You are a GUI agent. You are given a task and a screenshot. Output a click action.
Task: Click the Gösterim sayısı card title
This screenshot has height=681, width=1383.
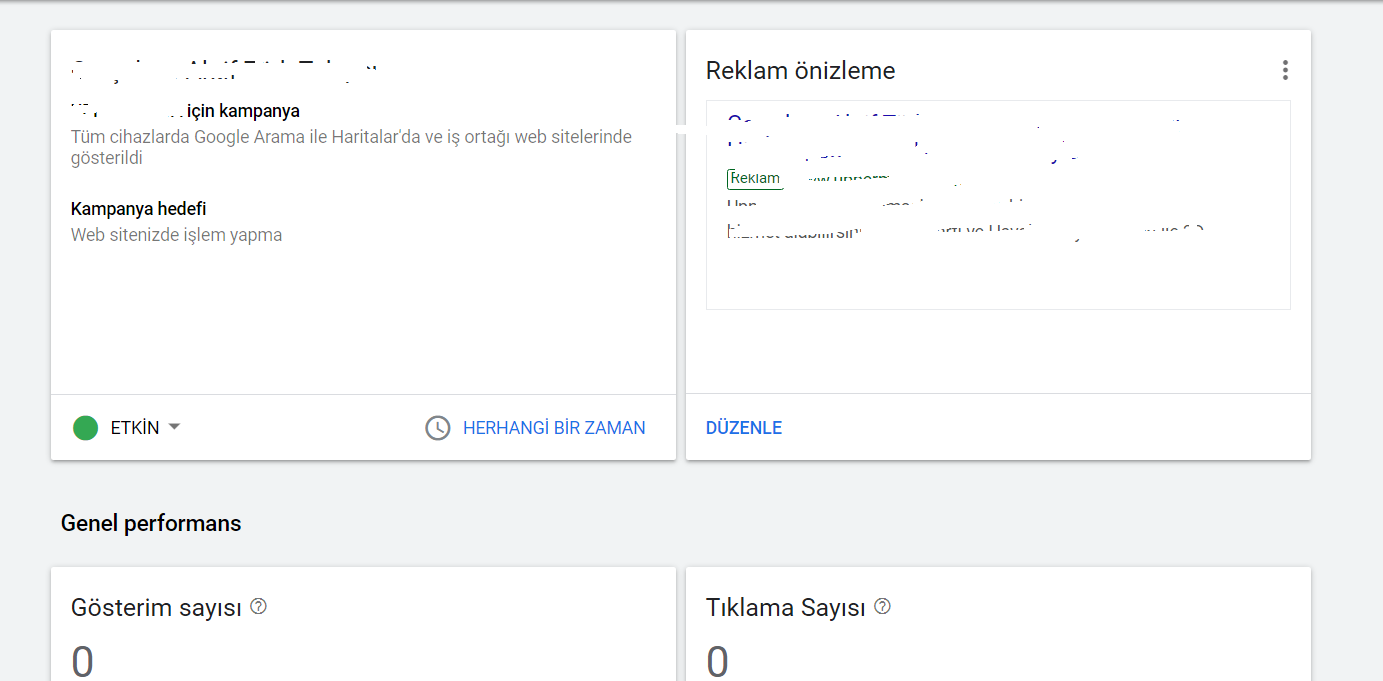point(156,607)
